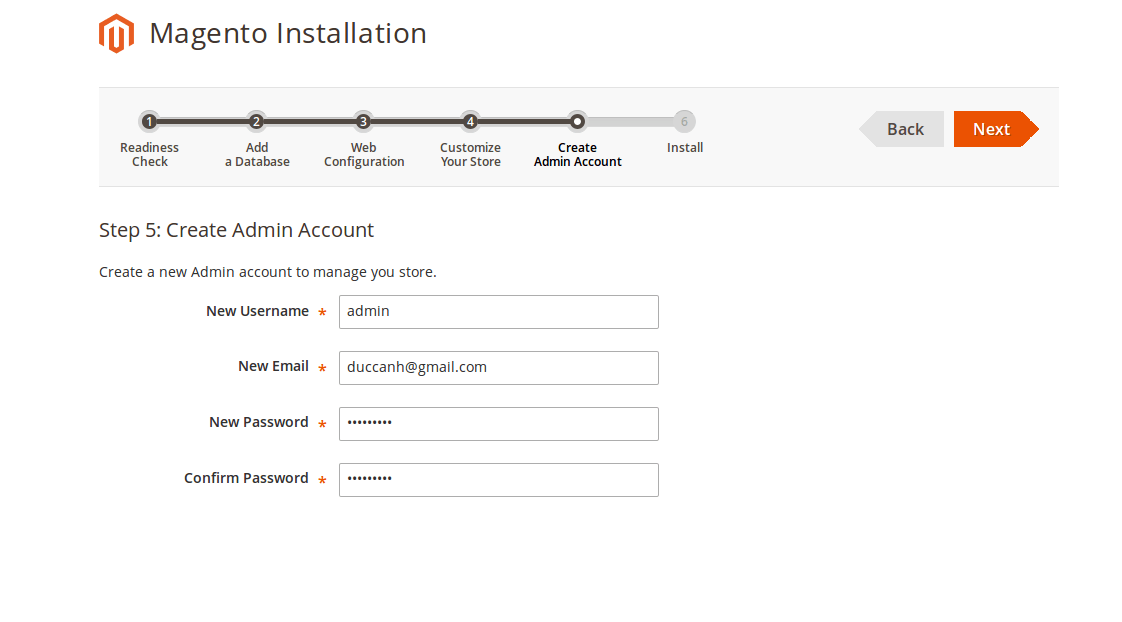Go to step 4 Customize Your Store circle
This screenshot has height=622, width=1122.
click(470, 122)
